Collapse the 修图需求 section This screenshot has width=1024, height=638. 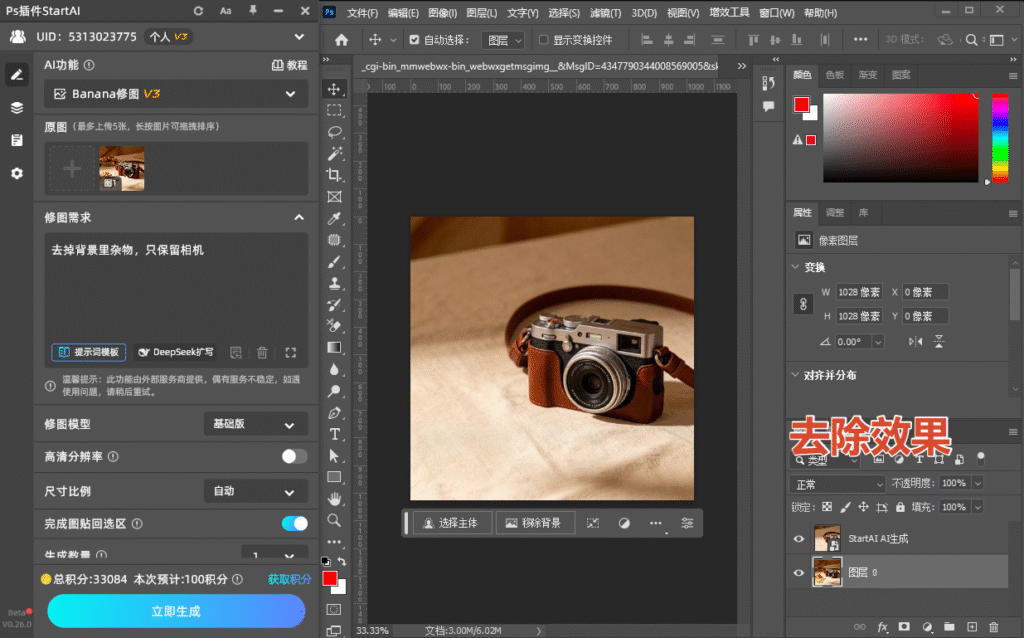[x=299, y=217]
